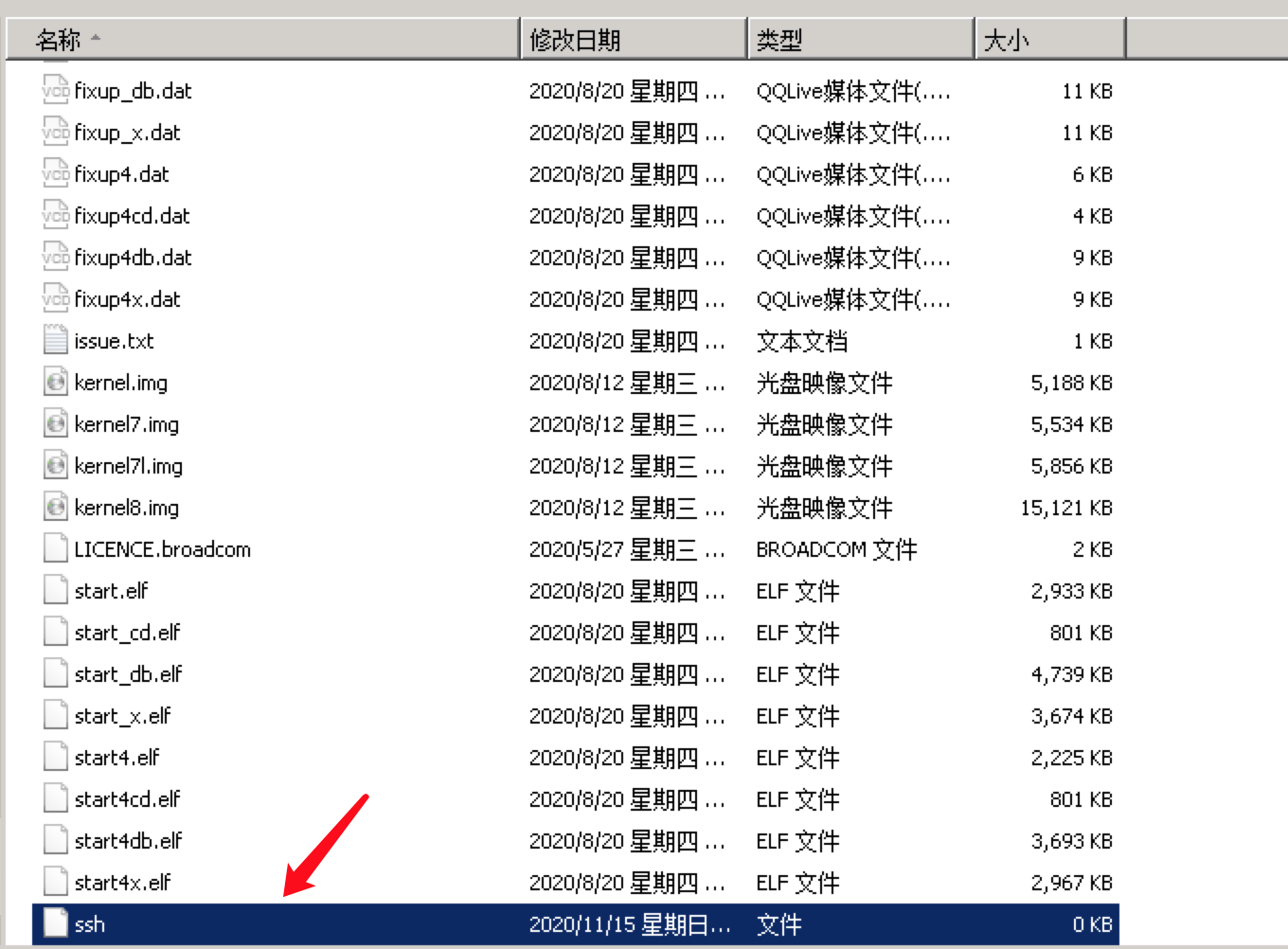
Task: Click the start4cd.elf file icon
Action: pos(56,798)
